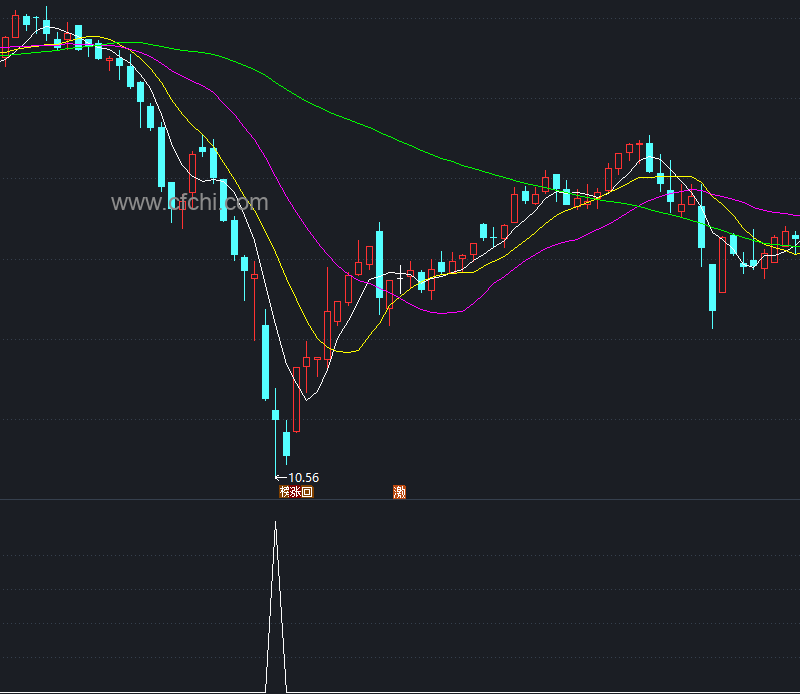Click the orange "榜" marker below the chart
This screenshot has height=694, width=800.
tap(285, 492)
